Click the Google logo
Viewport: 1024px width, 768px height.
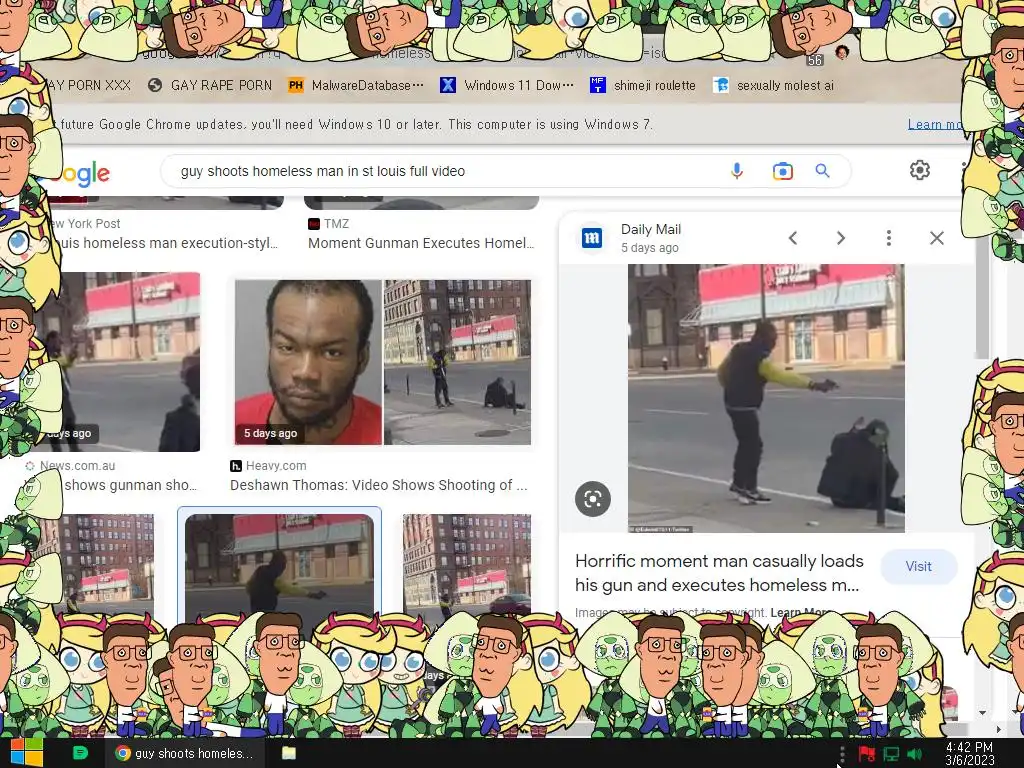(x=80, y=173)
